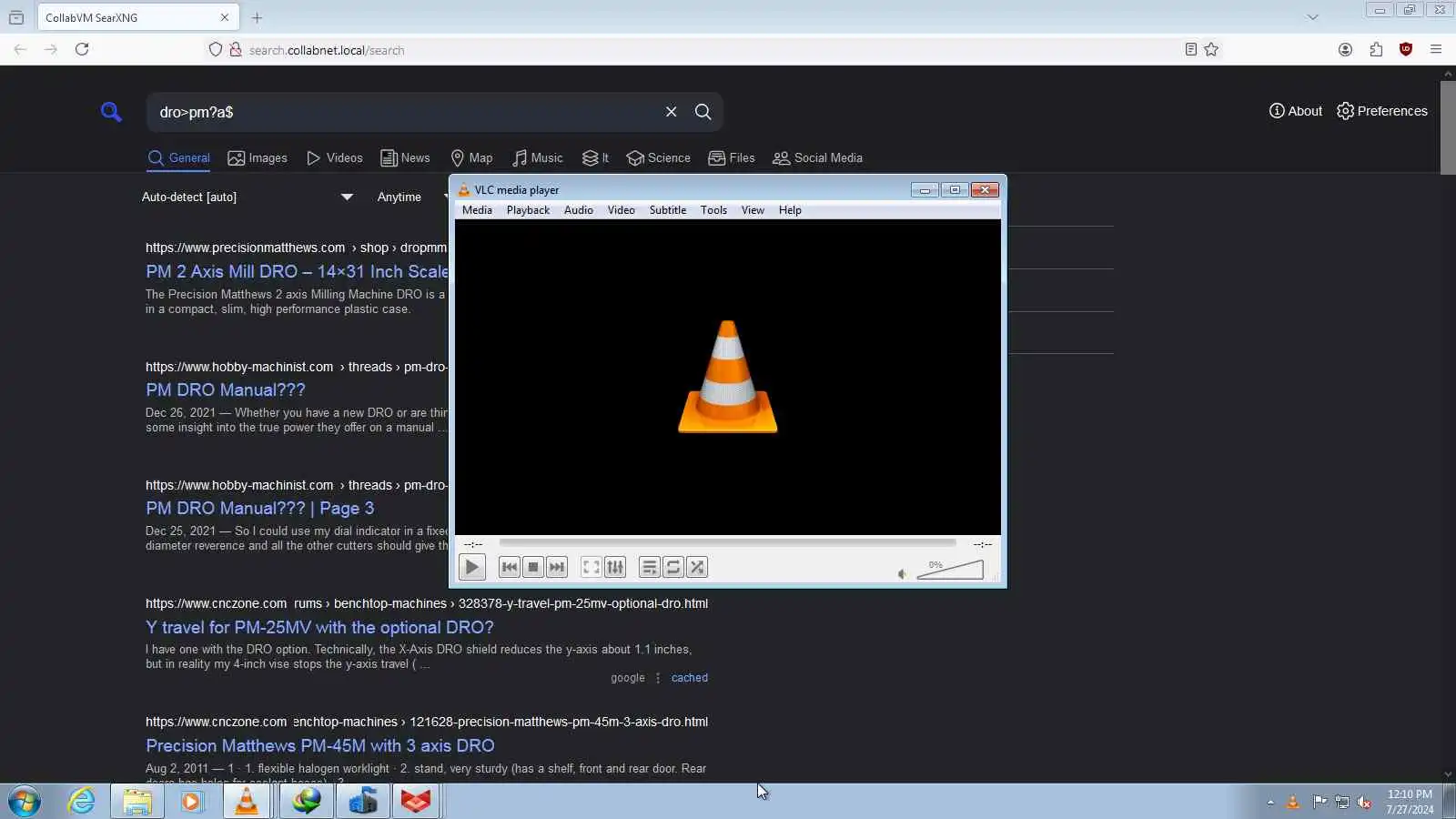1456x819 pixels.
Task: Show hidden system tray icons
Action: click(x=1270, y=803)
